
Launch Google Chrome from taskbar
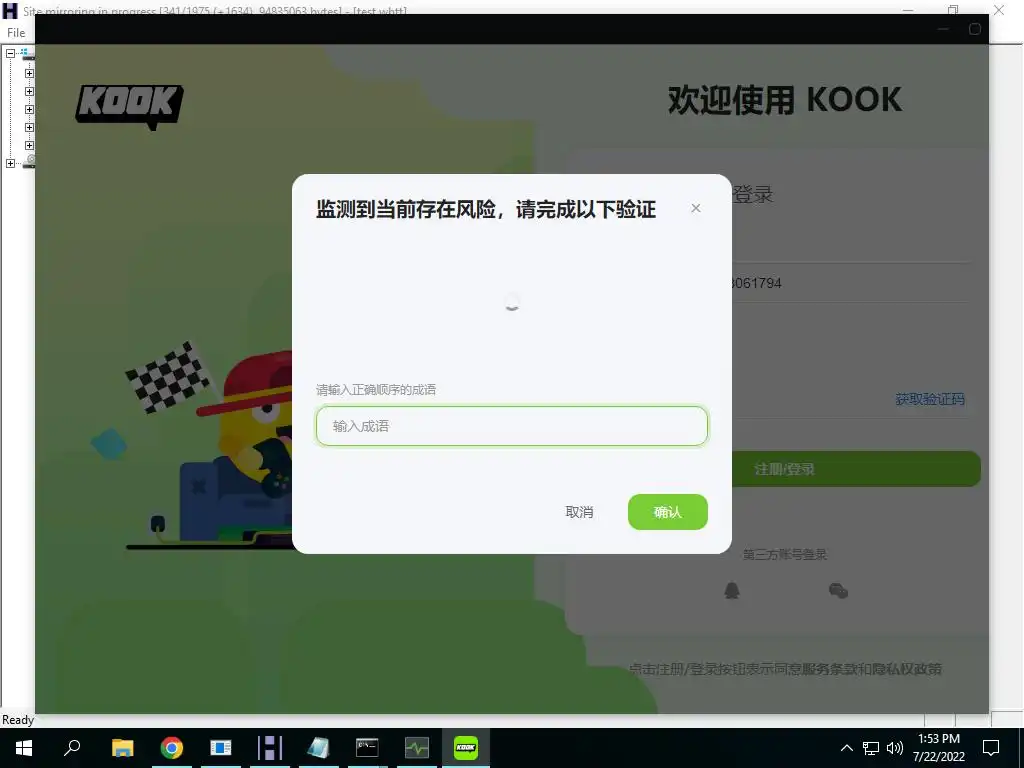click(172, 748)
